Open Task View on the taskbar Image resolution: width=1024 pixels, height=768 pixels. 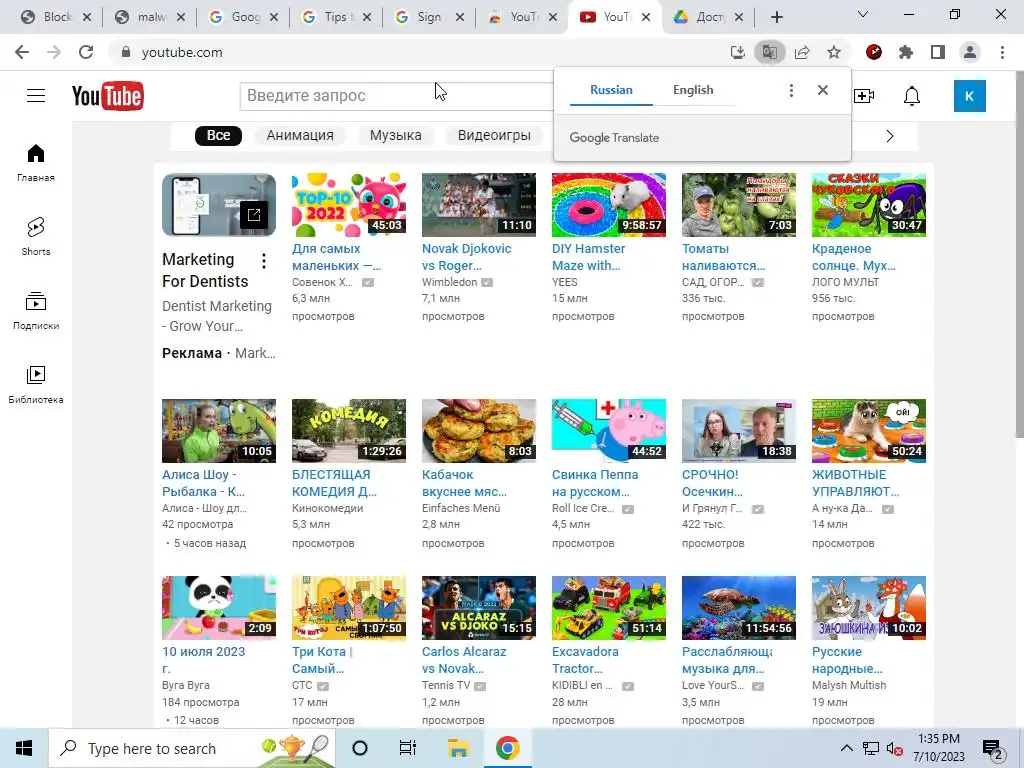point(408,748)
